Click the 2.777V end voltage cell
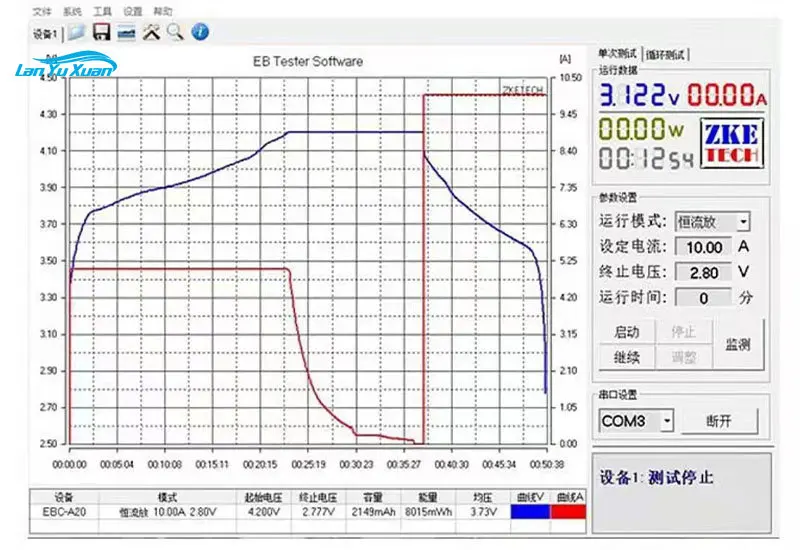The image size is (800, 550). (x=318, y=512)
